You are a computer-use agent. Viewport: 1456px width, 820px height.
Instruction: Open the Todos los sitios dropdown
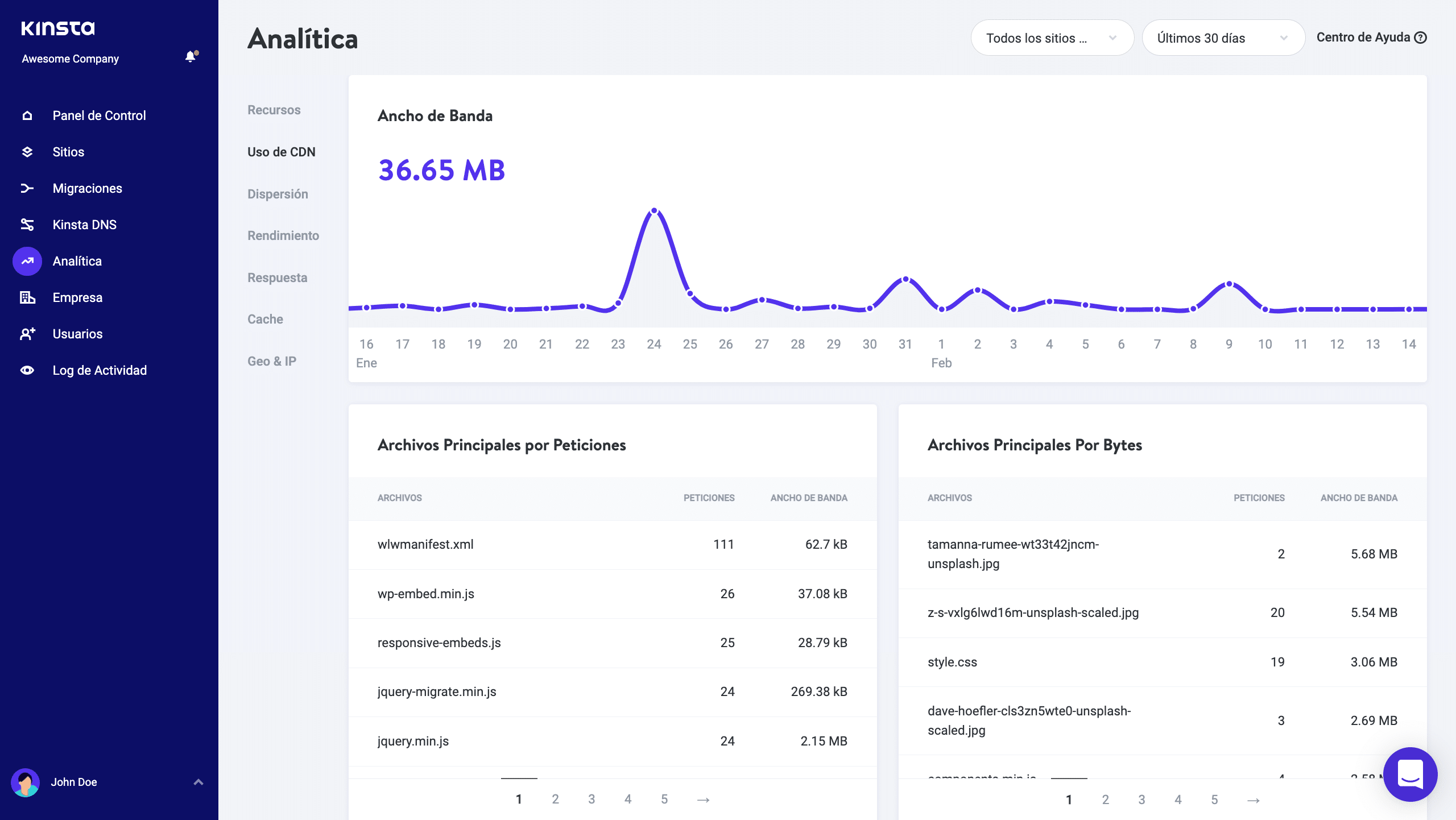pyautogui.click(x=1052, y=38)
